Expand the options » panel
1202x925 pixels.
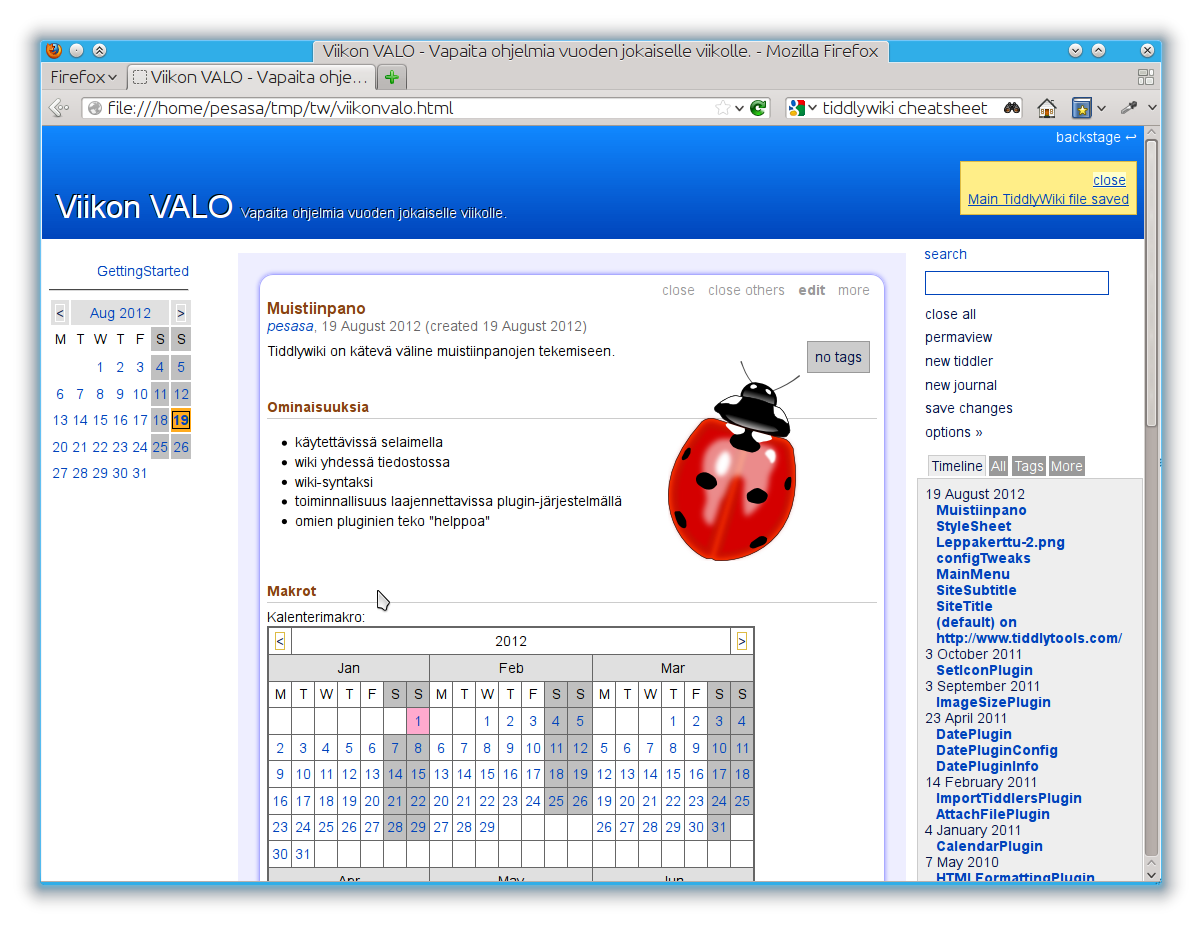pos(954,432)
